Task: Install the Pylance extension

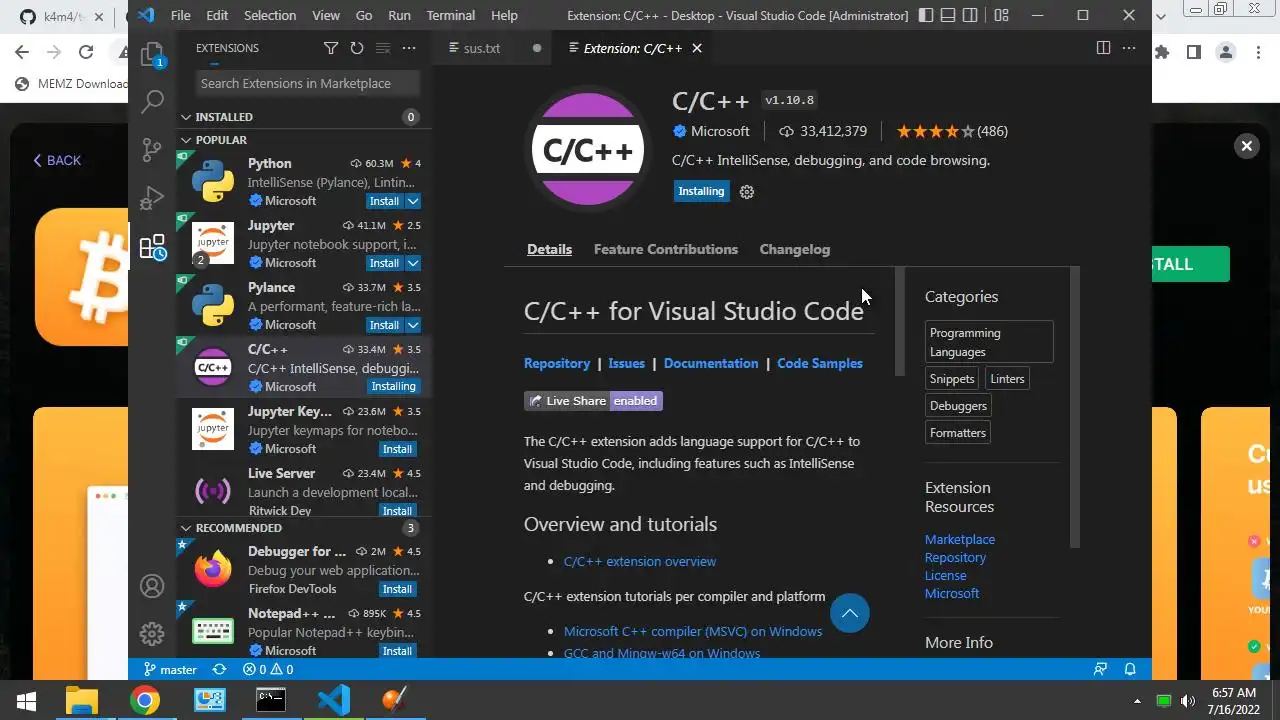Action: coord(384,325)
